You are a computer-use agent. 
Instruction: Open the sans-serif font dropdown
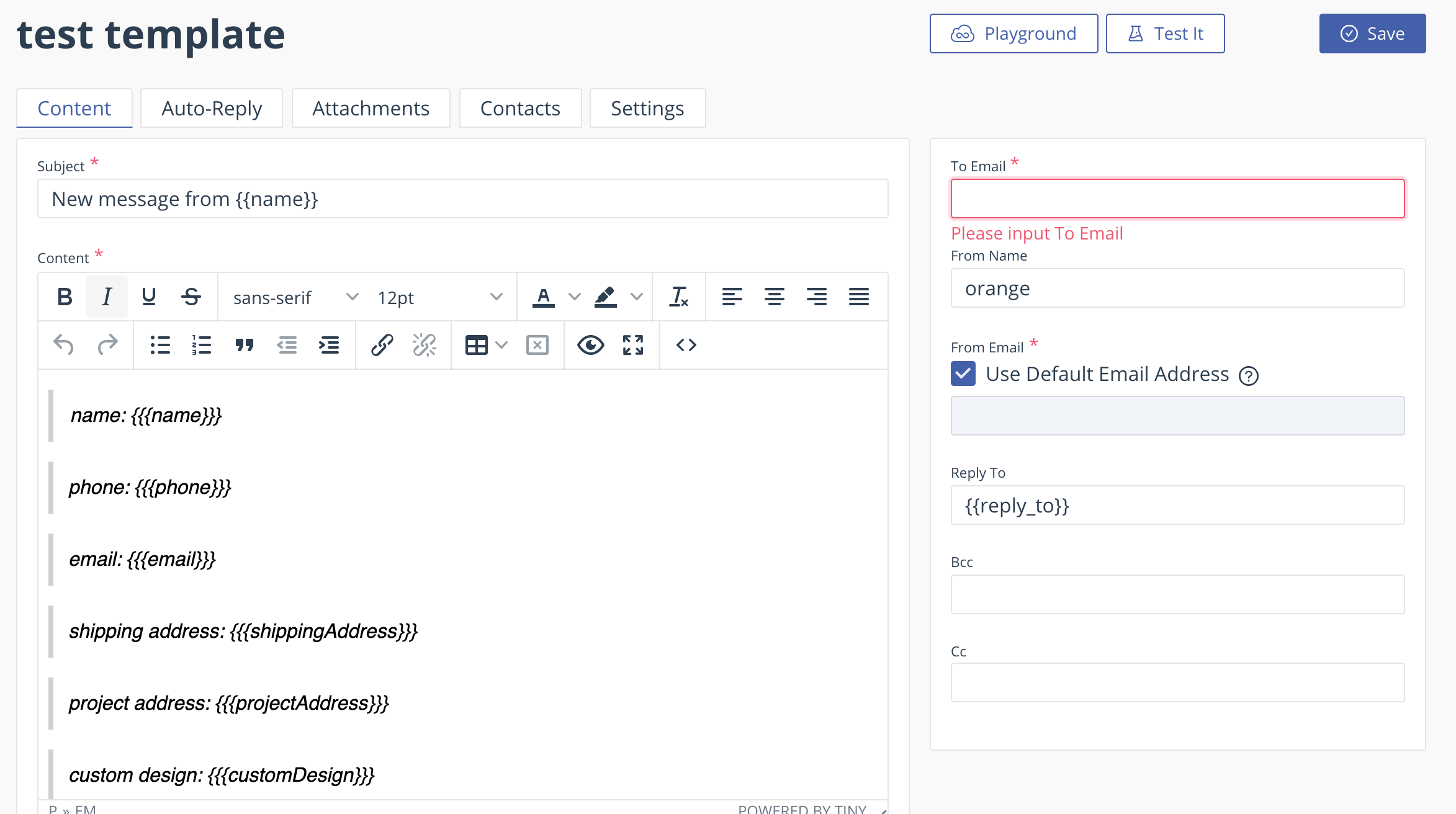click(295, 297)
